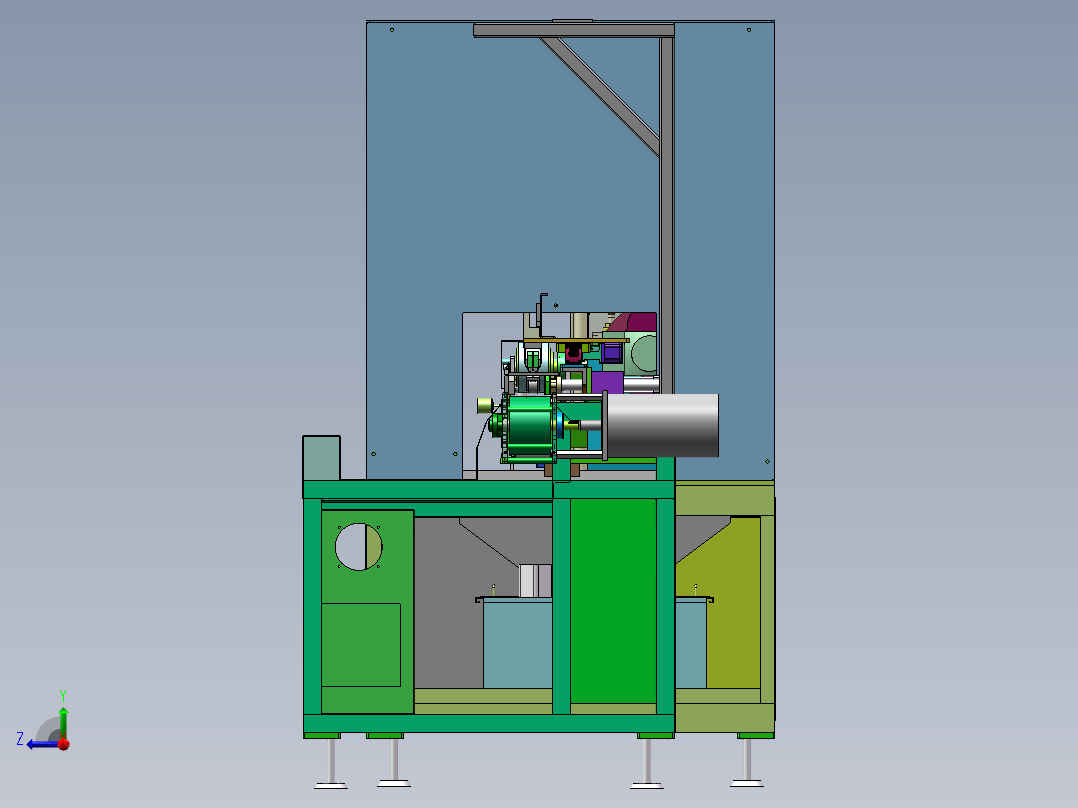Viewport: 1078px width, 808px height.
Task: Select the rectangular lower panel on green door
Action: pos(361,645)
